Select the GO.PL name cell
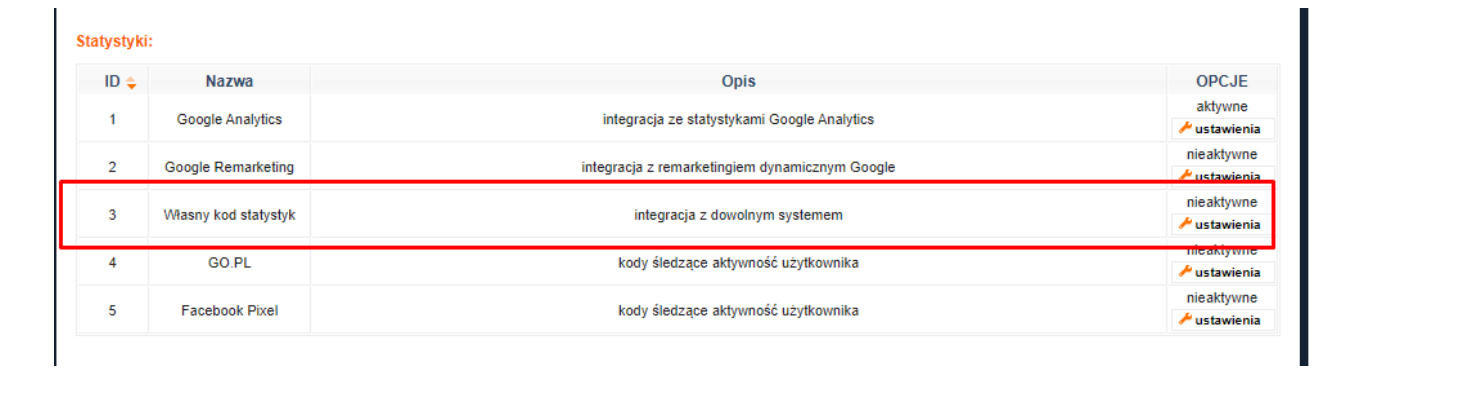Image resolution: width=1470 pixels, height=395 pixels. coord(229,263)
